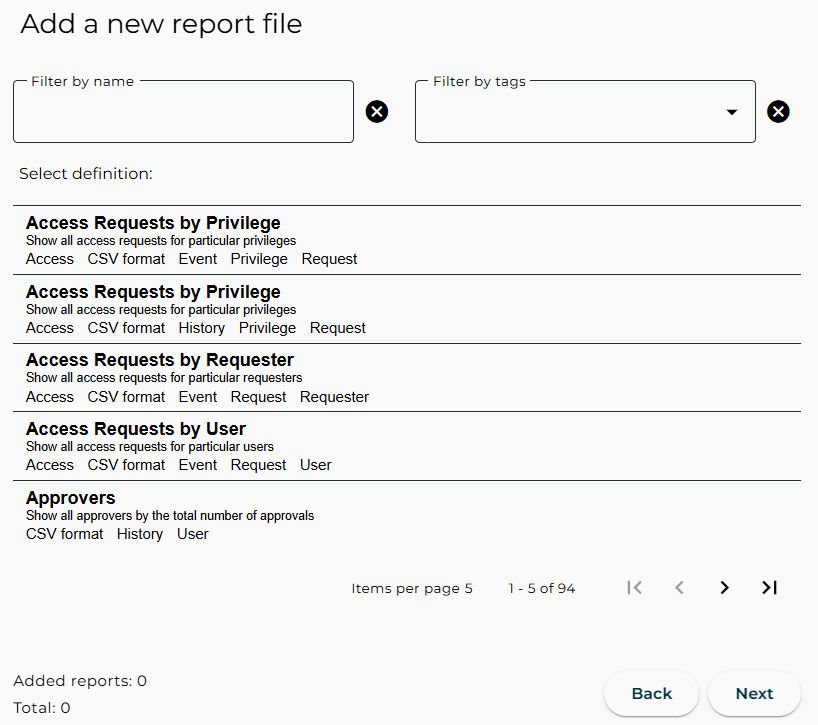Image resolution: width=818 pixels, height=725 pixels.
Task: Clear the Filter by name field
Action: click(x=377, y=112)
